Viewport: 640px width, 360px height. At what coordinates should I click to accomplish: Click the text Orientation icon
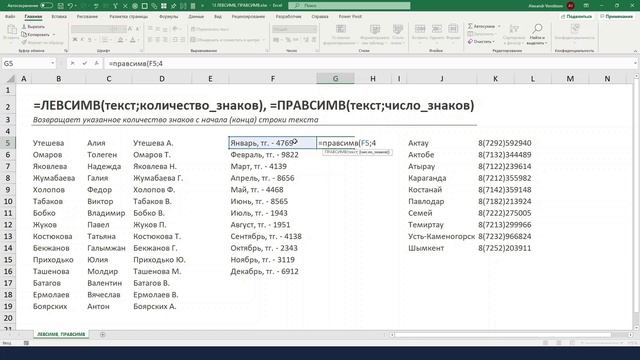coord(176,29)
